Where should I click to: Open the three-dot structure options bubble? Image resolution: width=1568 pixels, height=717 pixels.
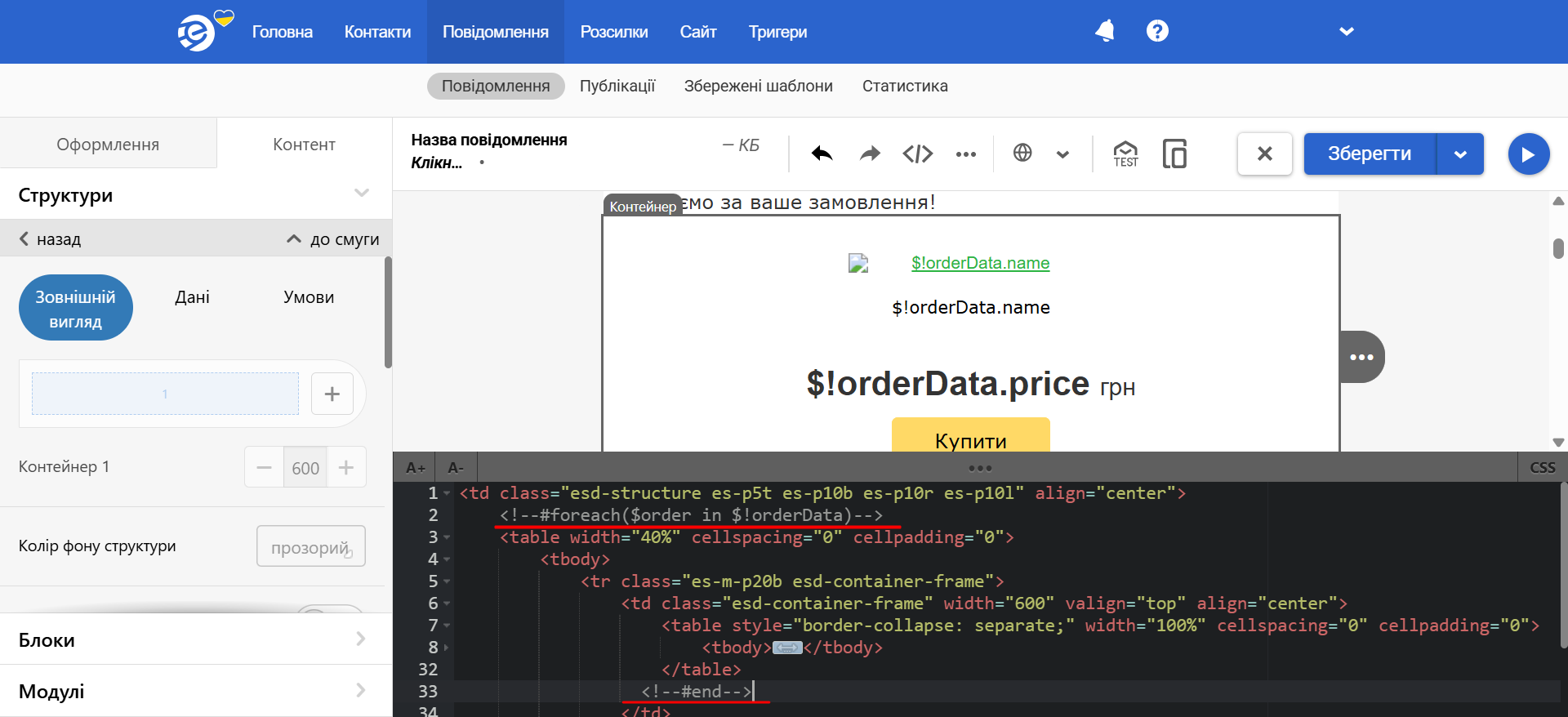point(1361,357)
